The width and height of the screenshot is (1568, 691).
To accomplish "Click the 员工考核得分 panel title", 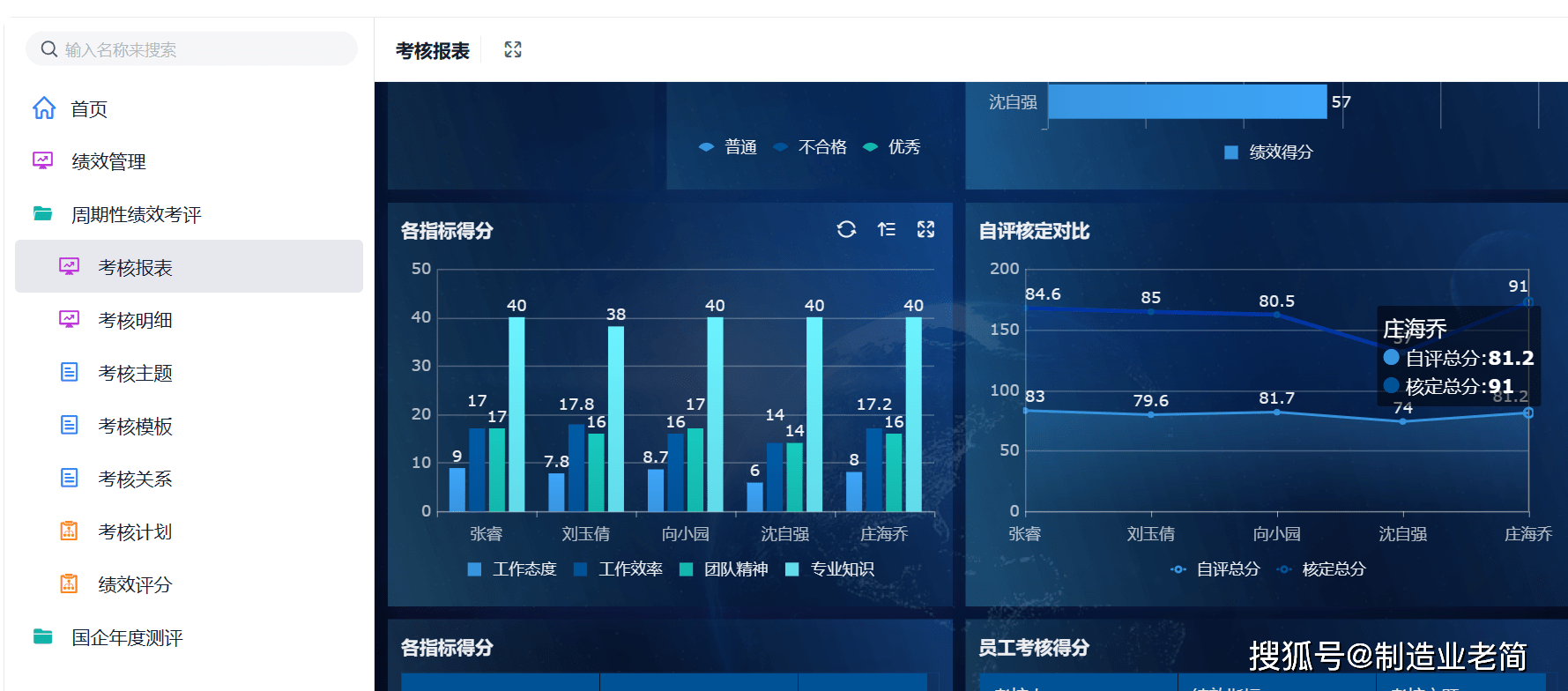I will [1034, 648].
